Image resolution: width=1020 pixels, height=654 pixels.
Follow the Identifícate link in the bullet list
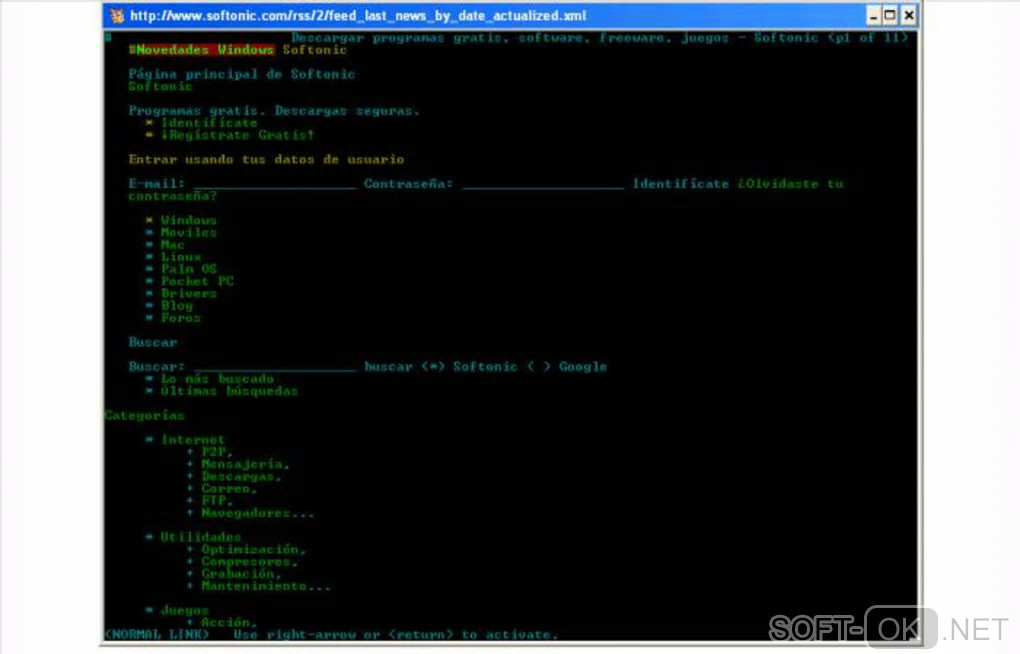209,123
